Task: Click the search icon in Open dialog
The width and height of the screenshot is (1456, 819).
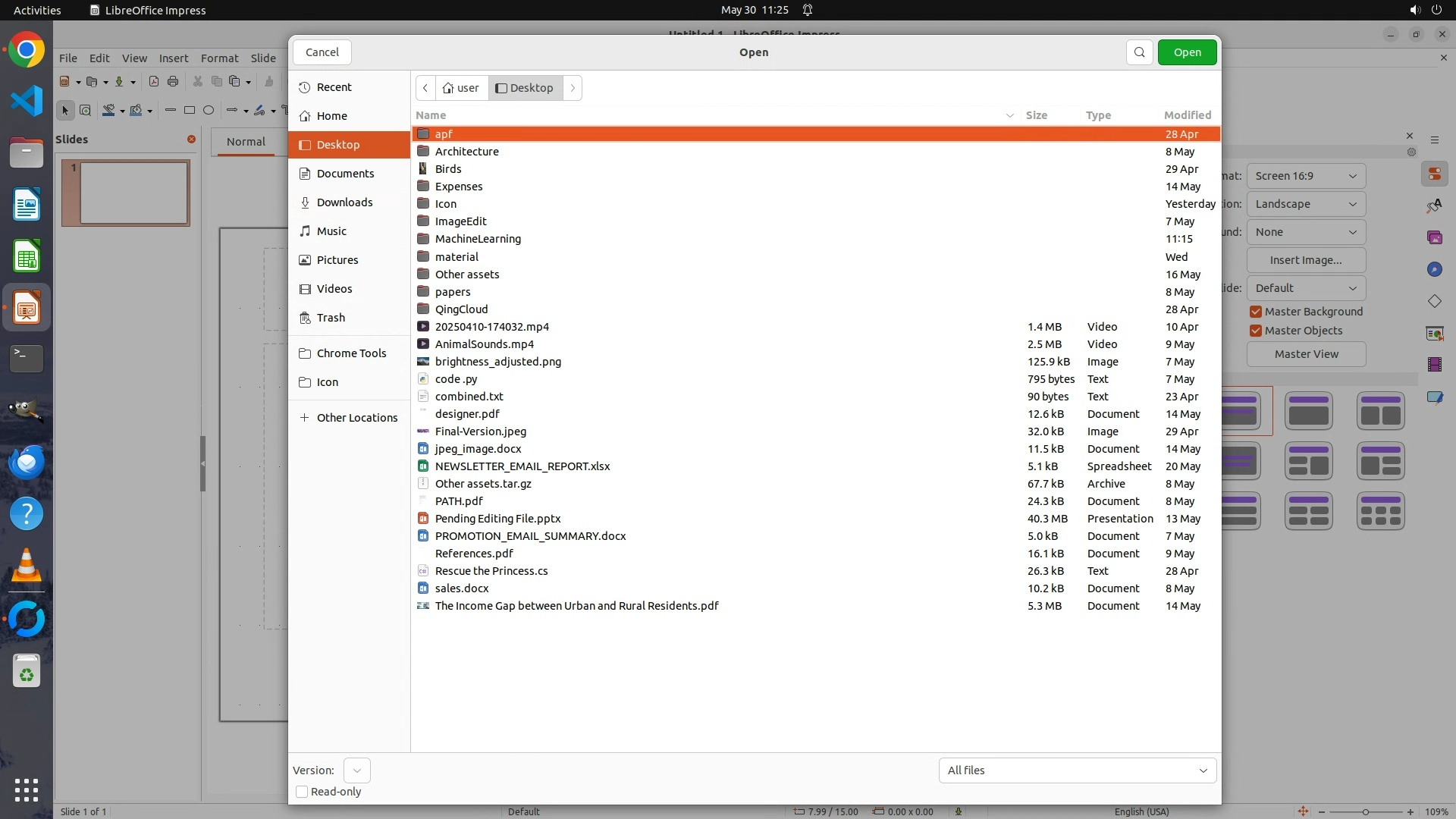Action: [x=1139, y=52]
